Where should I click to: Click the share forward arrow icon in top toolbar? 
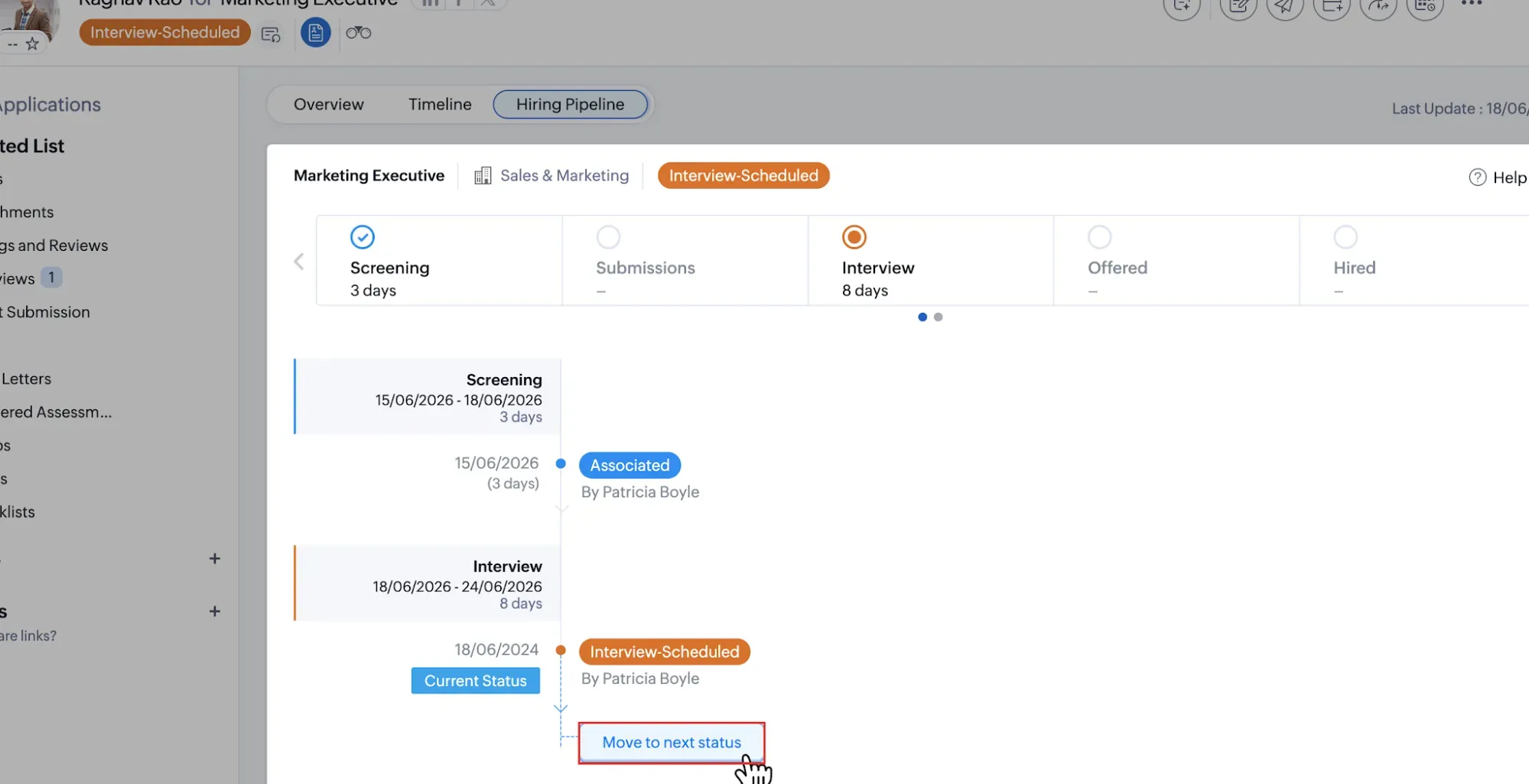(x=1378, y=6)
